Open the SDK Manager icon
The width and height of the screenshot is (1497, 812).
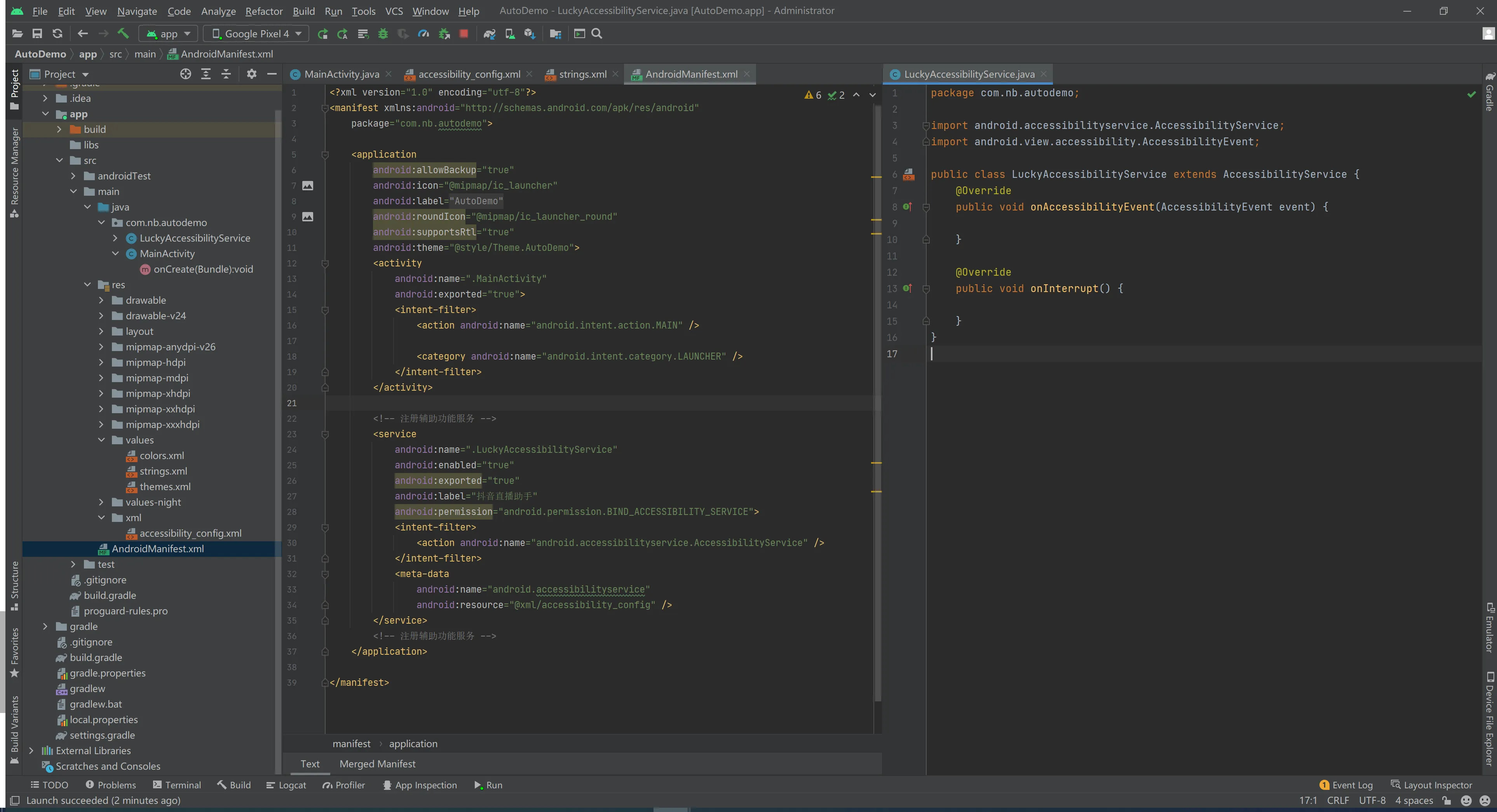(x=530, y=34)
